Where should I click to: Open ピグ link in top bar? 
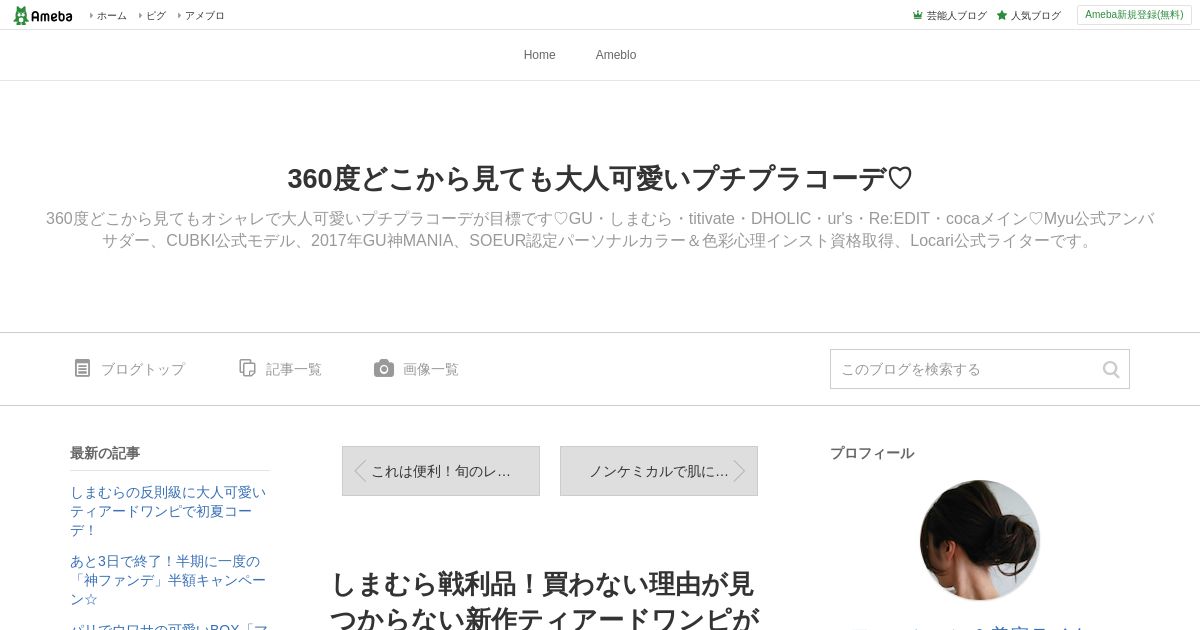156,16
